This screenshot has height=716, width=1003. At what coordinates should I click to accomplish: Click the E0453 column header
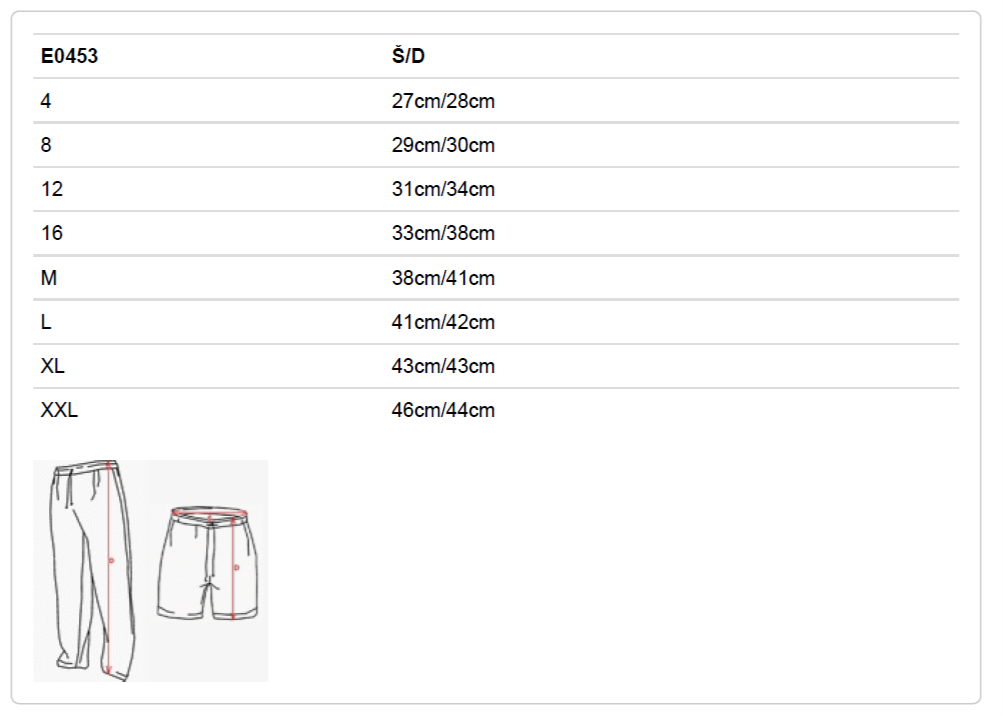69,56
